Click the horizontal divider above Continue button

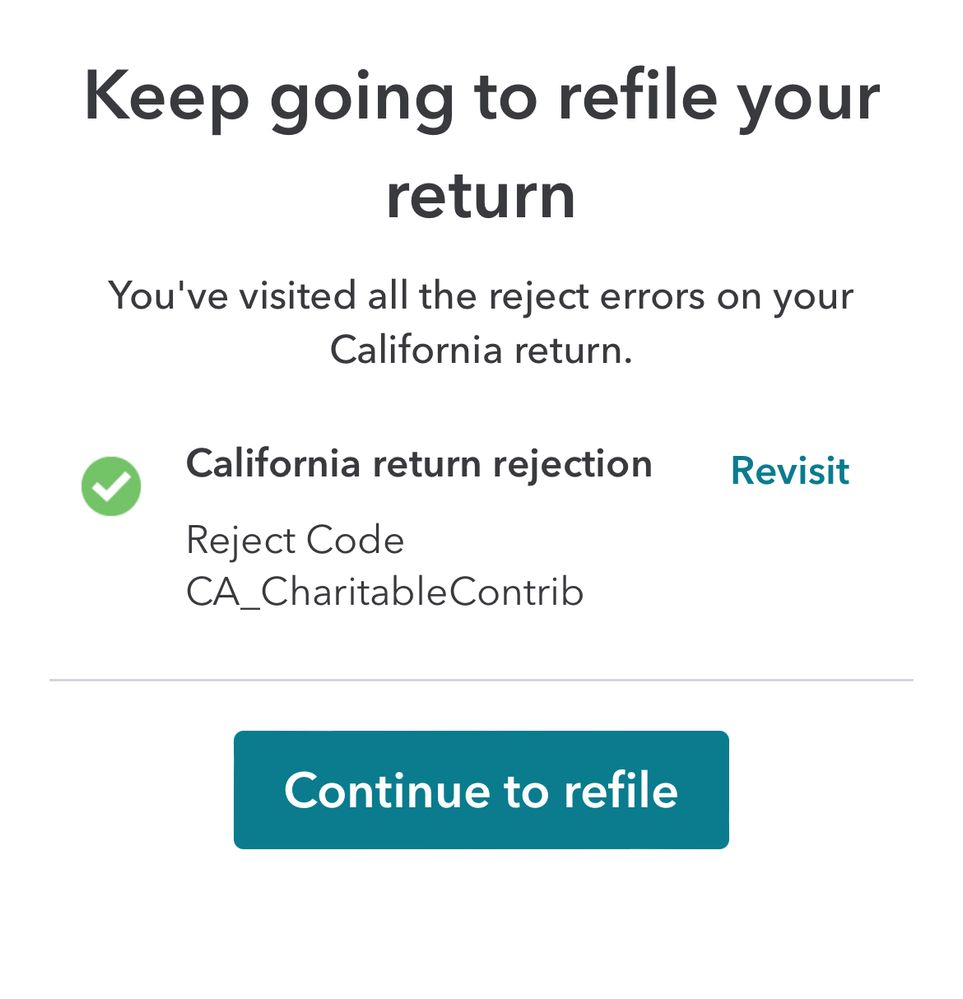pyautogui.click(x=481, y=680)
